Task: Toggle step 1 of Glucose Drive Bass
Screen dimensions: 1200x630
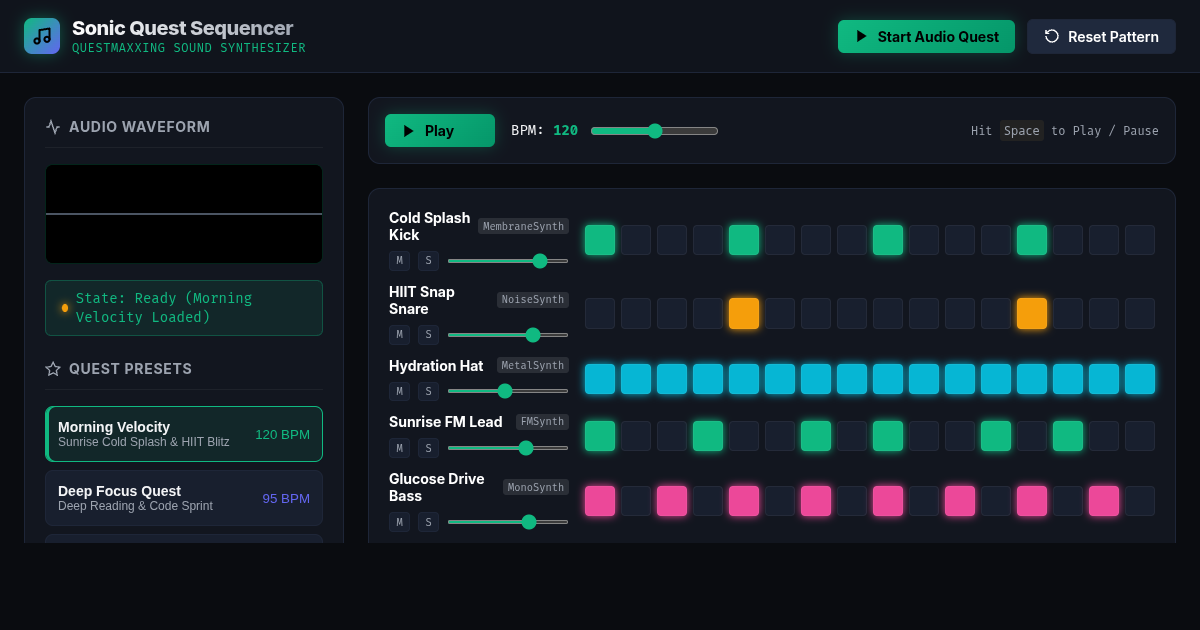Action: [x=600, y=501]
